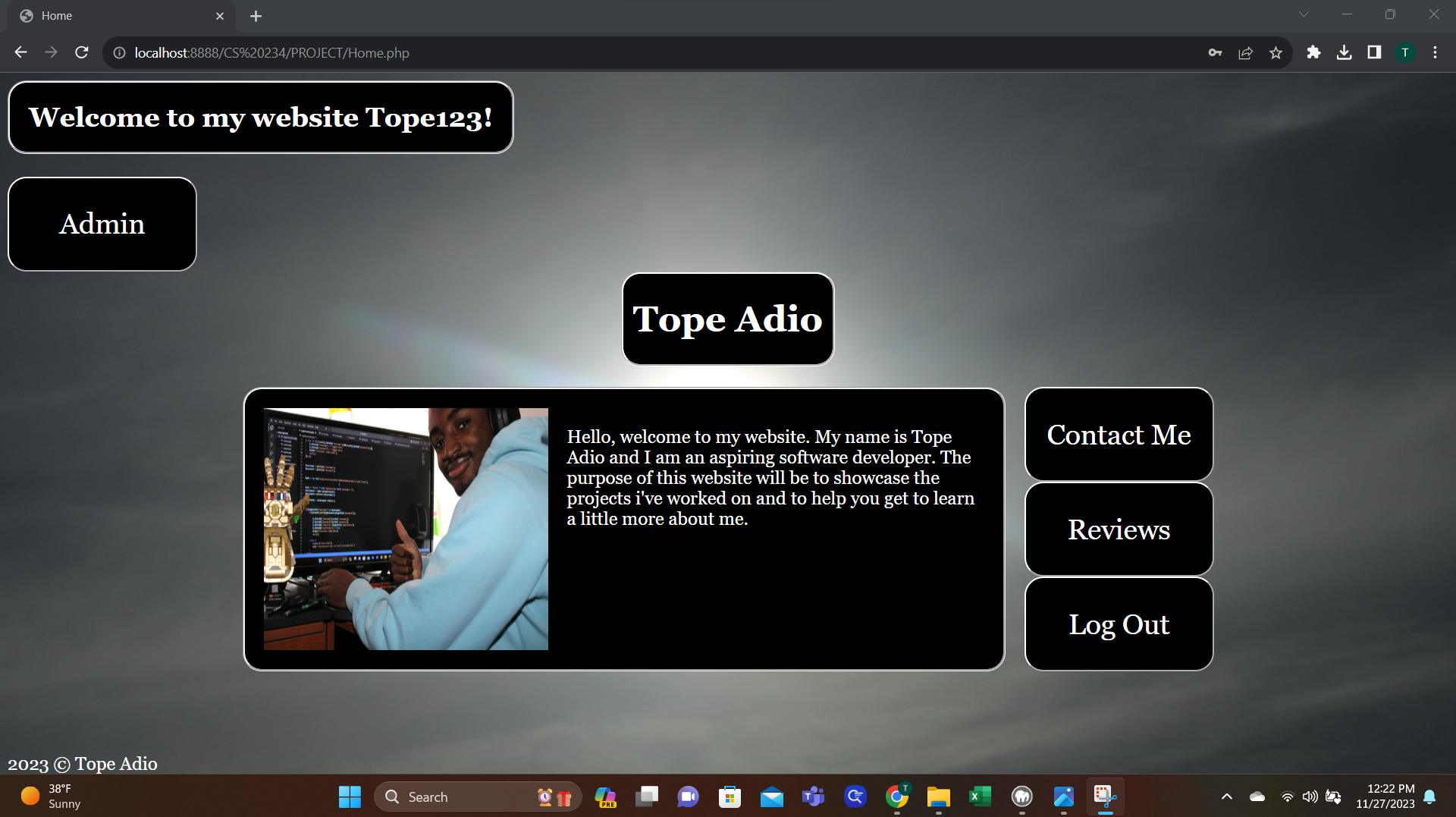This screenshot has height=817, width=1456.
Task: Open the Zoom app from taskbar
Action: click(x=689, y=797)
